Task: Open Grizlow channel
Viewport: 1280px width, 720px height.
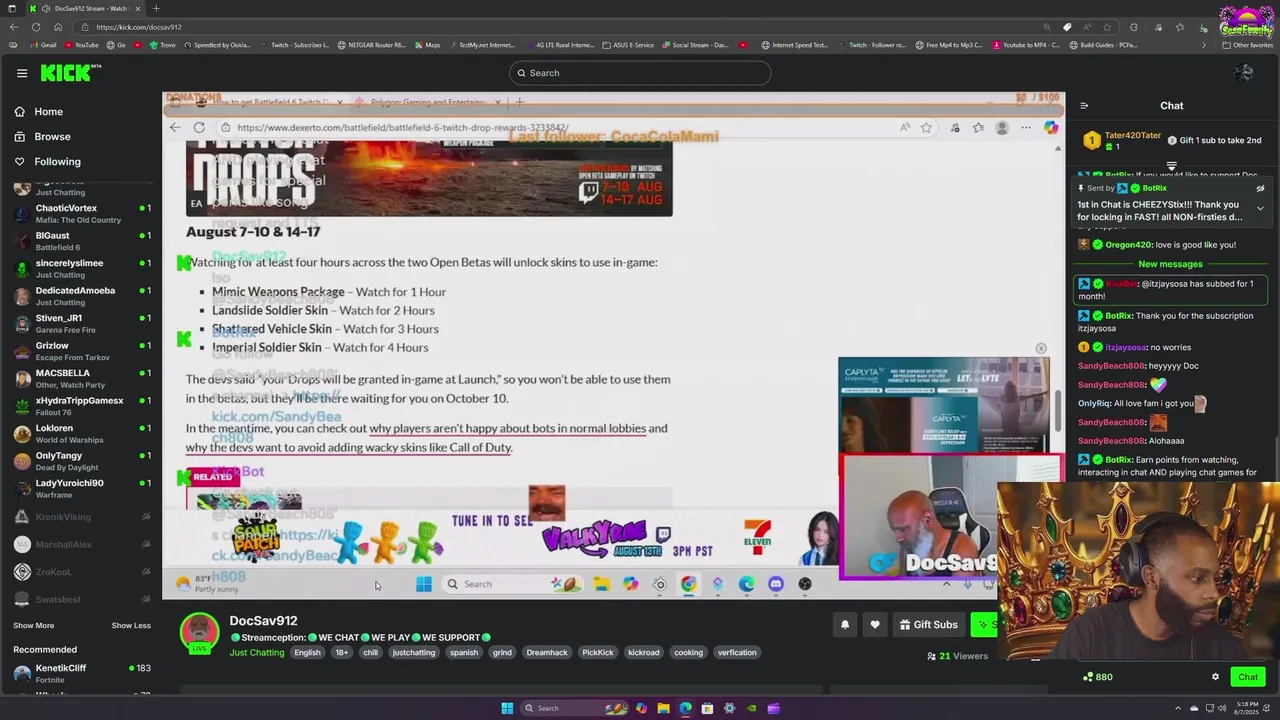Action: click(82, 351)
